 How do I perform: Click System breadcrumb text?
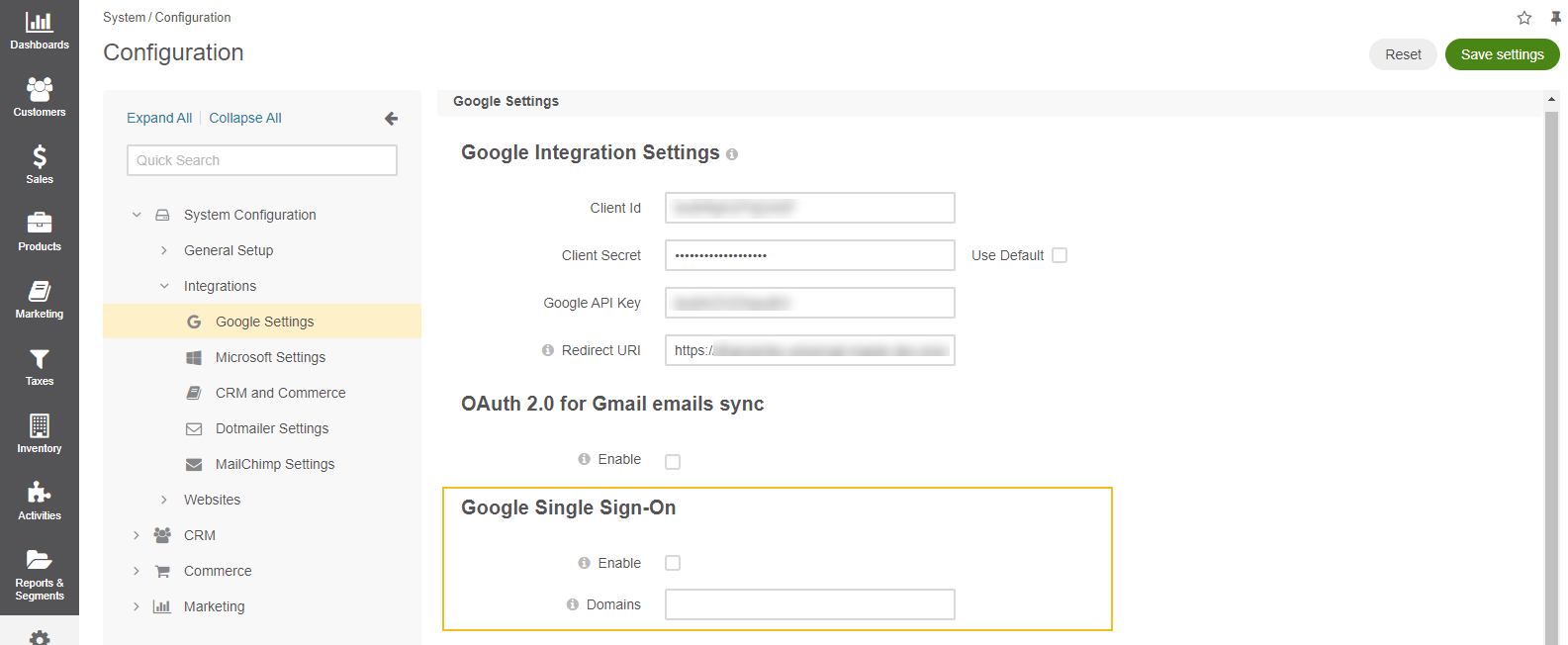click(x=124, y=18)
